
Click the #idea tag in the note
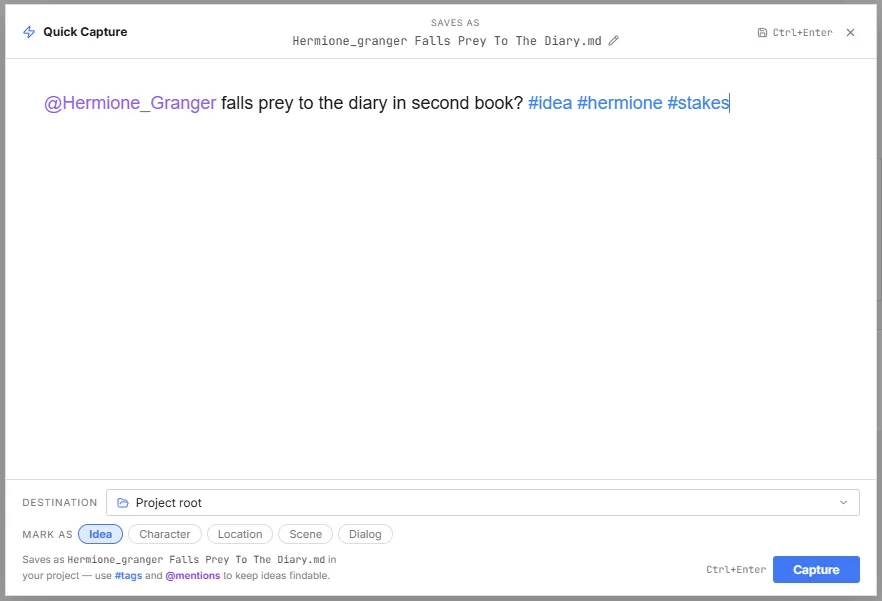[x=550, y=103]
